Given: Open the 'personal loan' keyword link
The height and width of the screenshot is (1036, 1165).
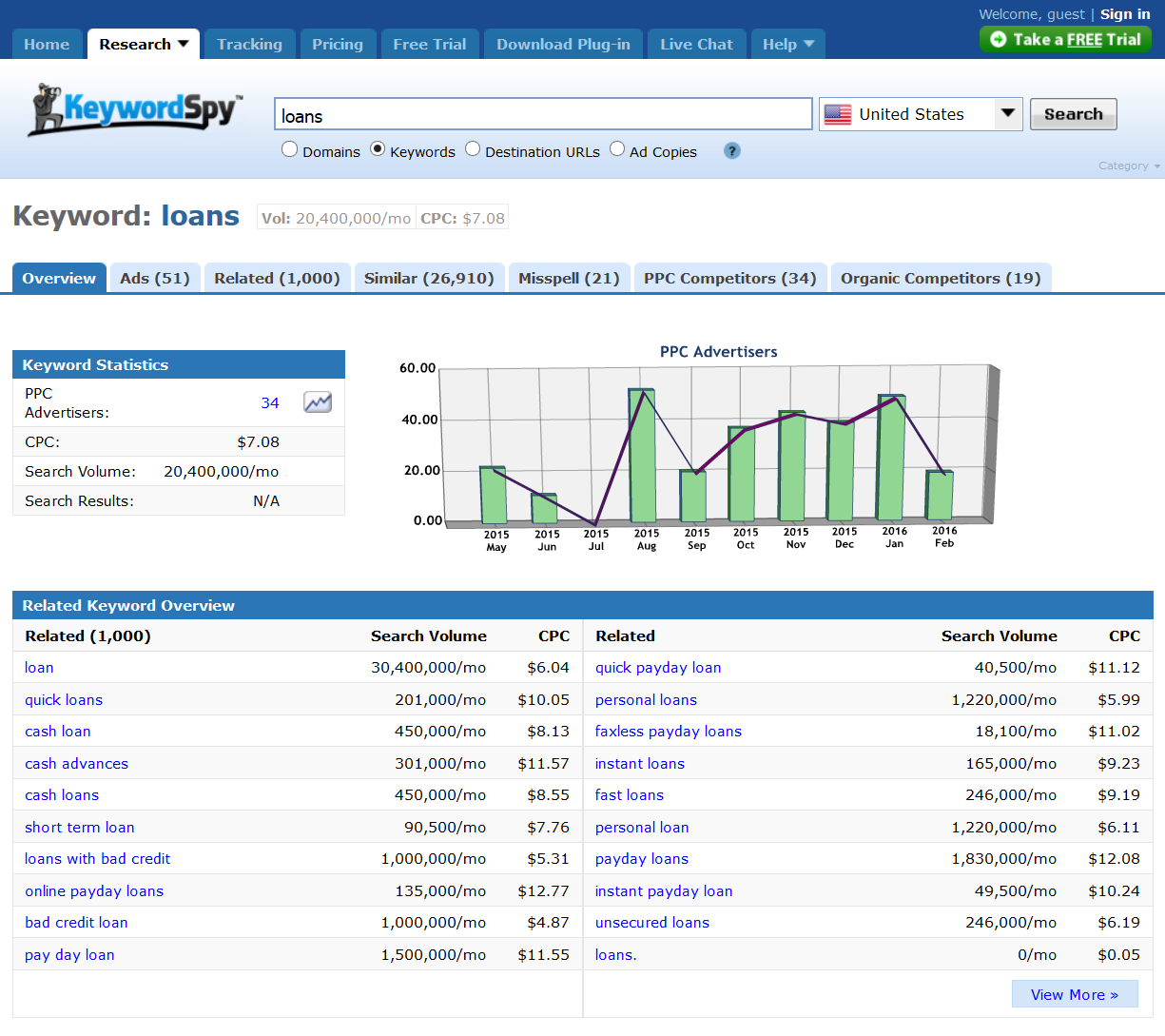Looking at the screenshot, I should click(x=642, y=828).
